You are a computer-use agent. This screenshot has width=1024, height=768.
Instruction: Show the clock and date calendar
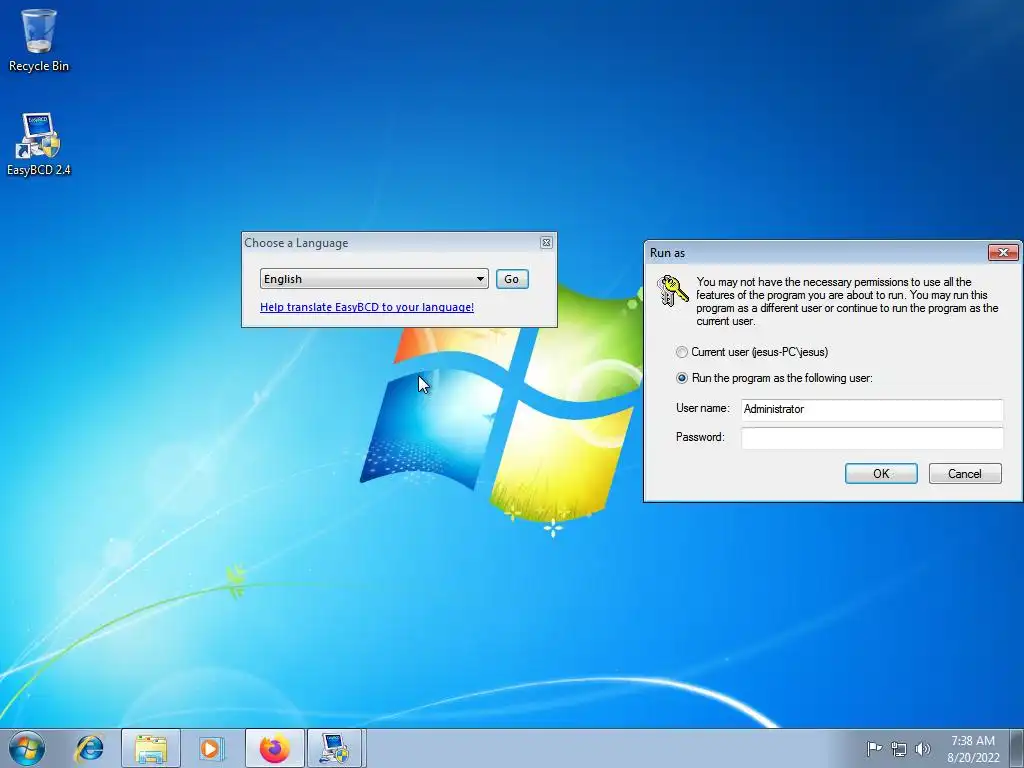[x=973, y=749]
